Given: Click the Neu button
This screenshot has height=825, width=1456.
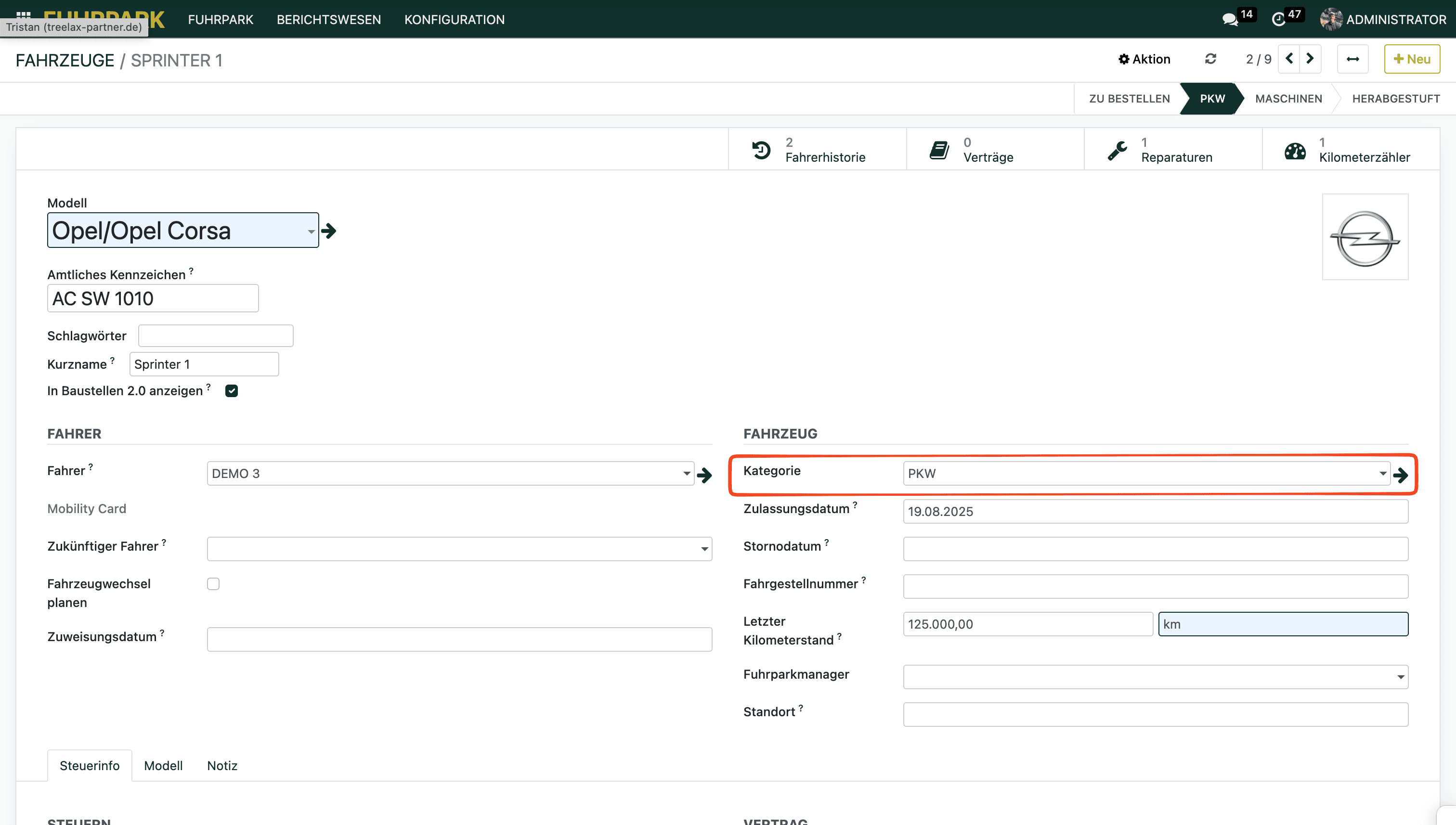Looking at the screenshot, I should tap(1411, 59).
